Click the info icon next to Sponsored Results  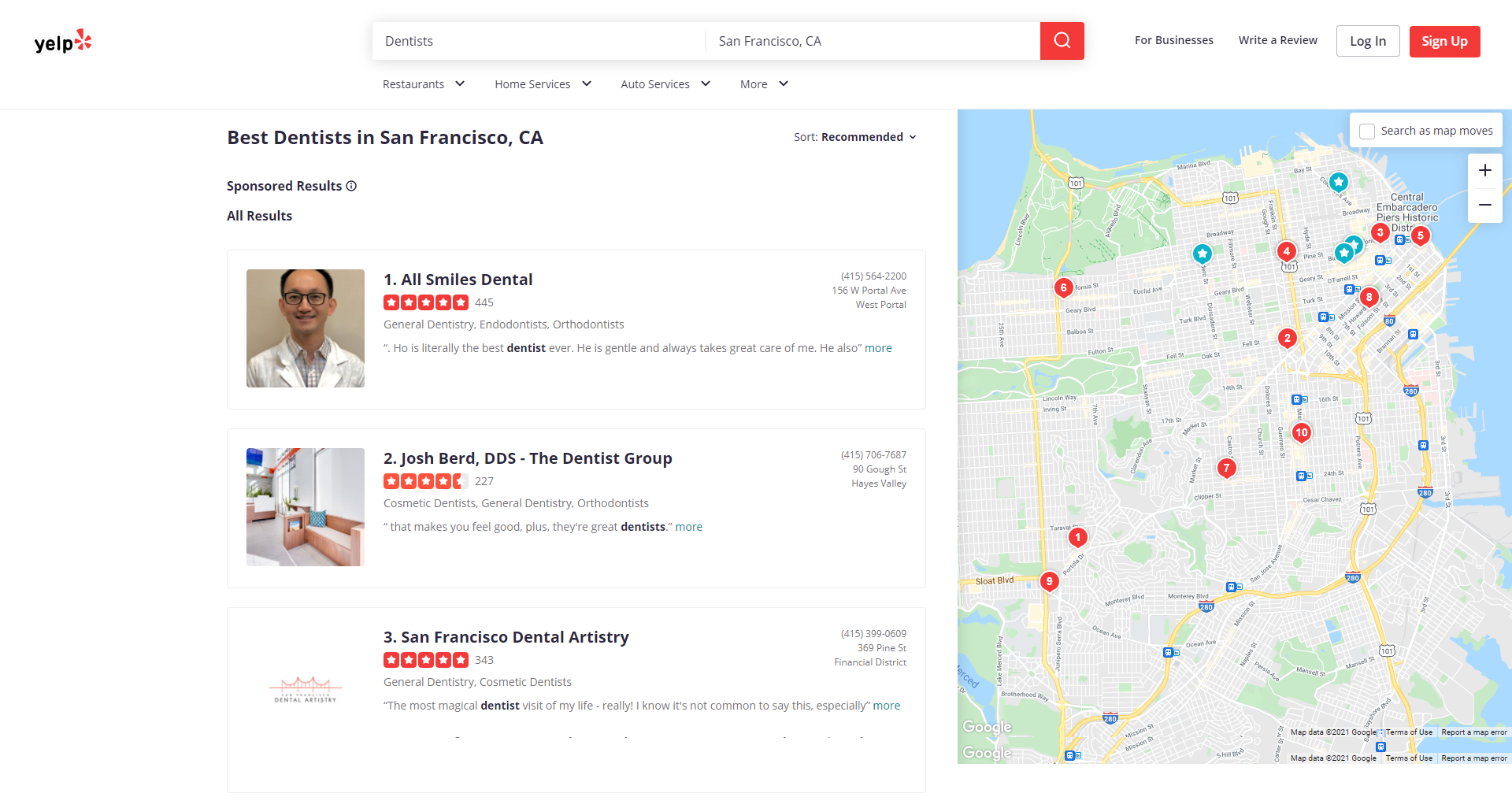coord(350,186)
